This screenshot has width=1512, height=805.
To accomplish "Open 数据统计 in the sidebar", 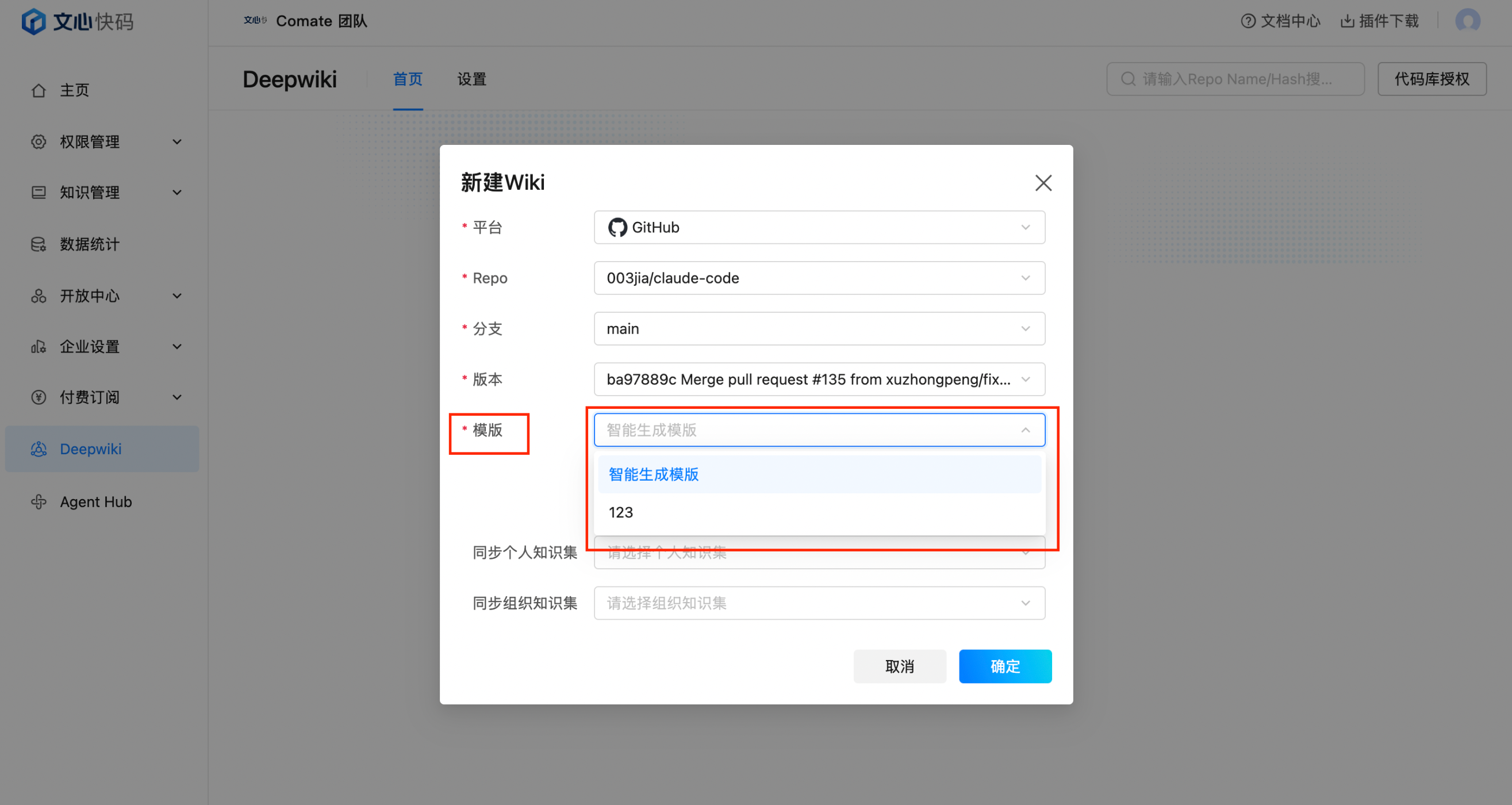I will pyautogui.click(x=102, y=244).
